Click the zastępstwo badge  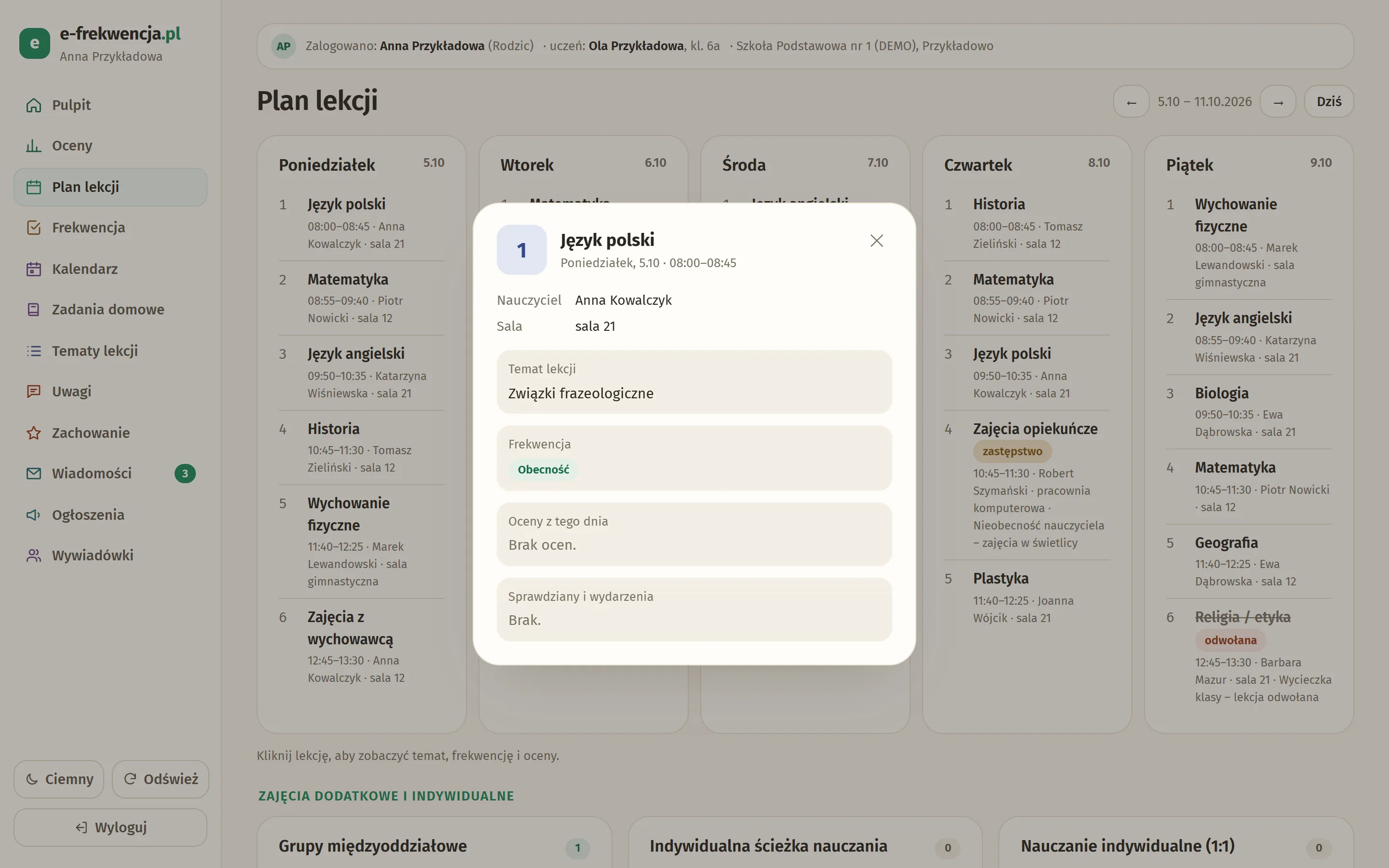point(1012,451)
